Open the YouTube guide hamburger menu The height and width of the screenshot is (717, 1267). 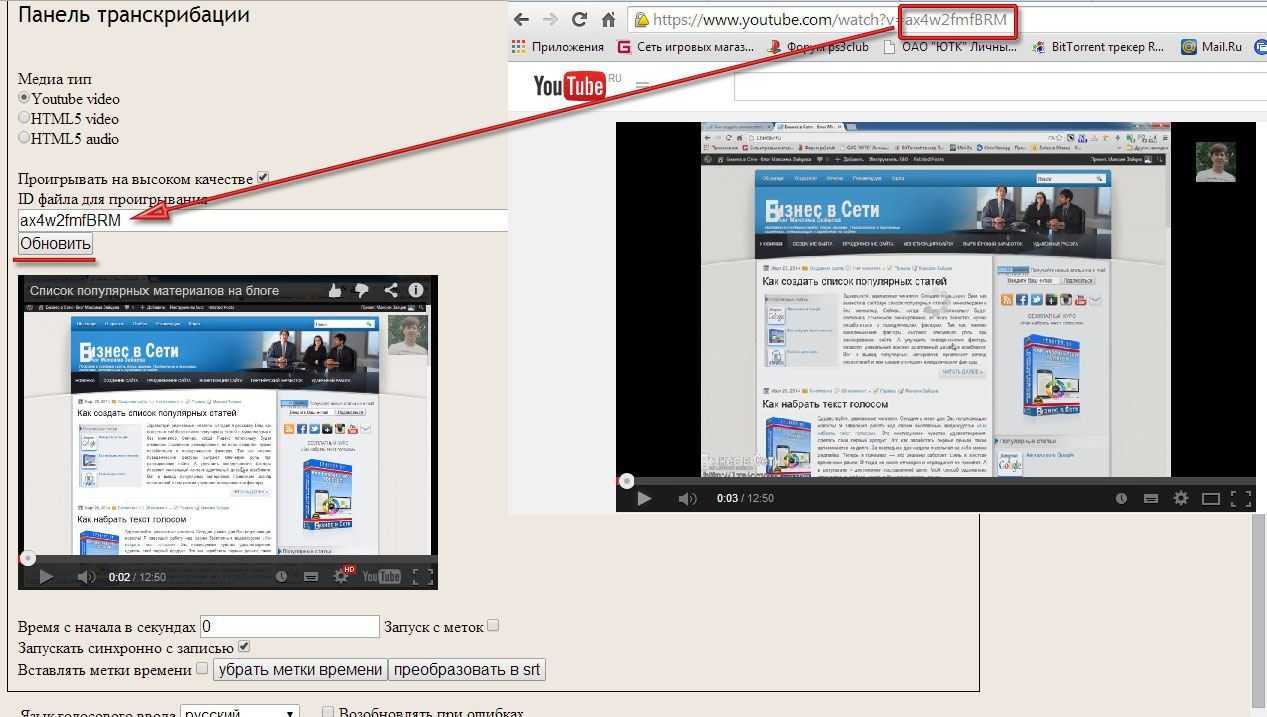(643, 86)
